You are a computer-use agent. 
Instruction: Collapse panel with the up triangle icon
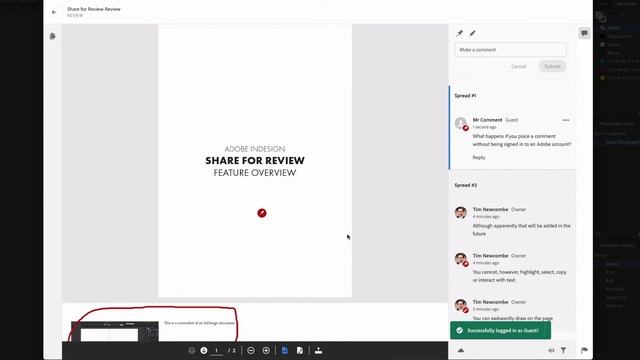coord(461,350)
